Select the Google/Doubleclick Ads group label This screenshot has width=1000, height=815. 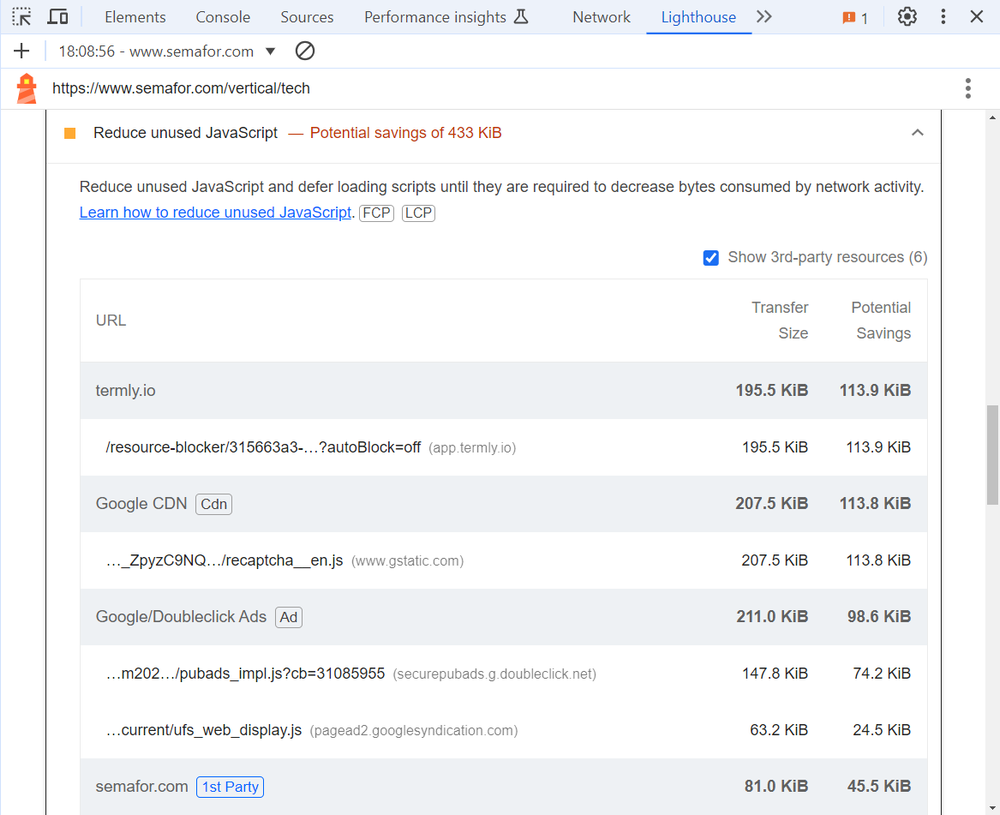pyautogui.click(x=181, y=617)
